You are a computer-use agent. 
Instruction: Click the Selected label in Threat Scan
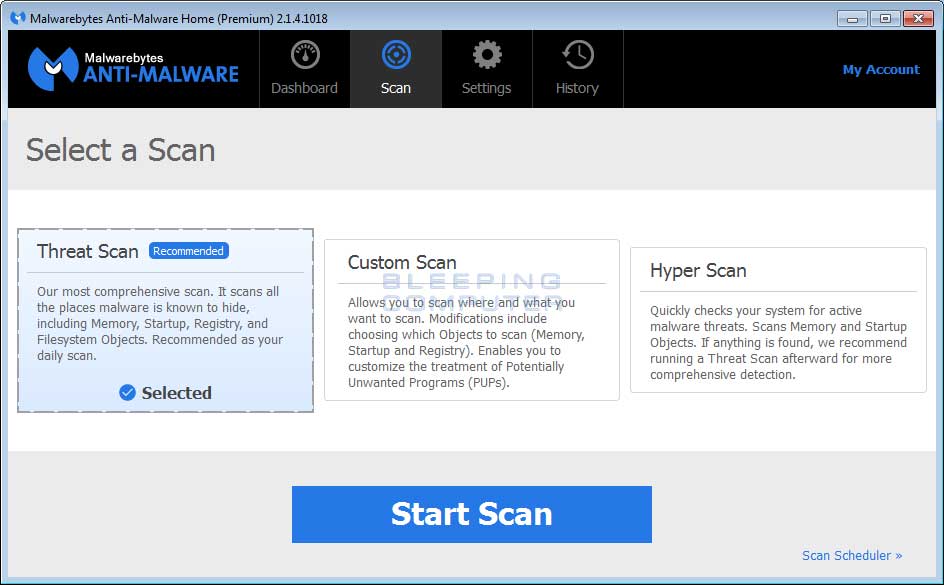[x=176, y=392]
